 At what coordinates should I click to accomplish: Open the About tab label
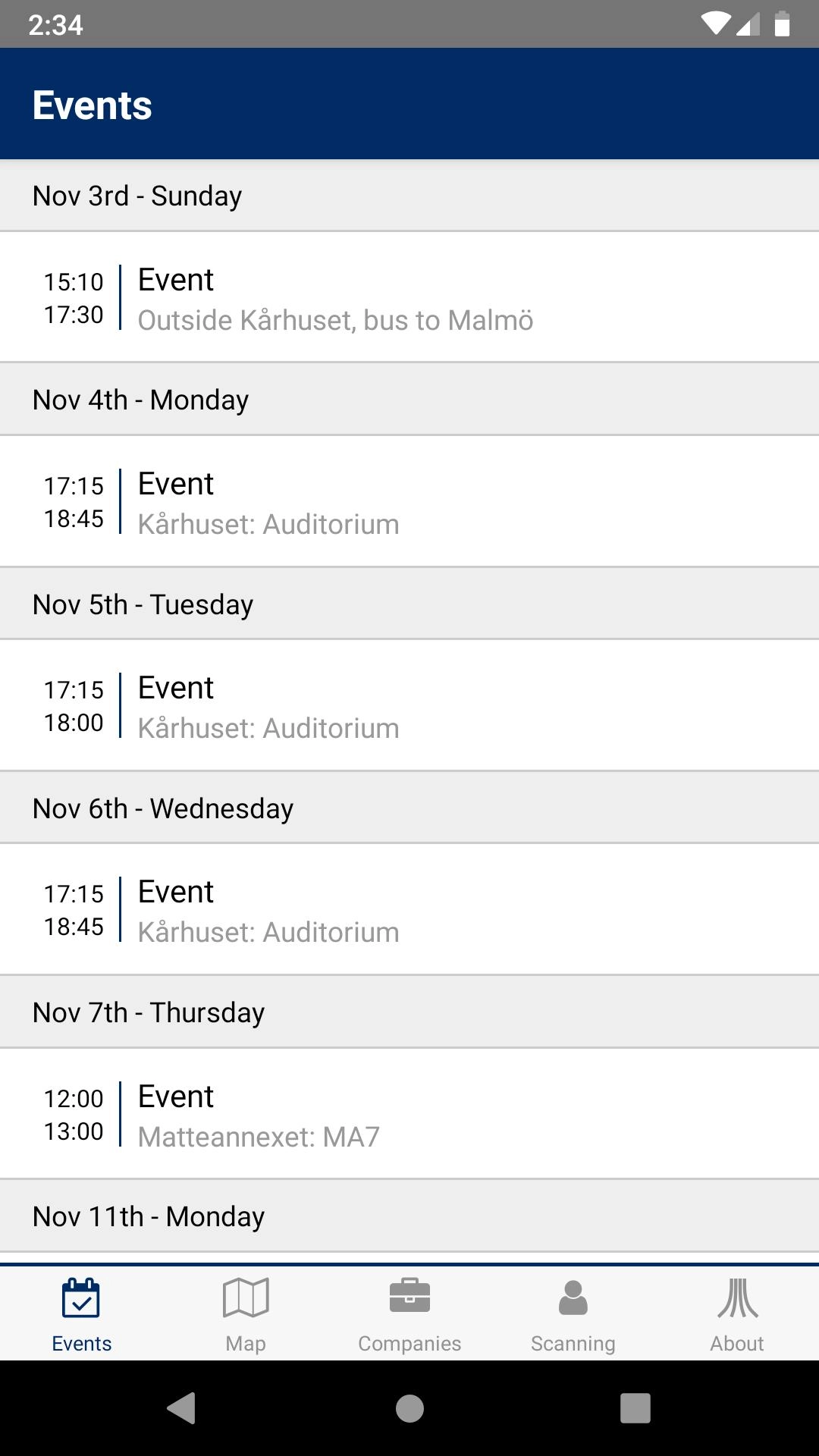737,1343
